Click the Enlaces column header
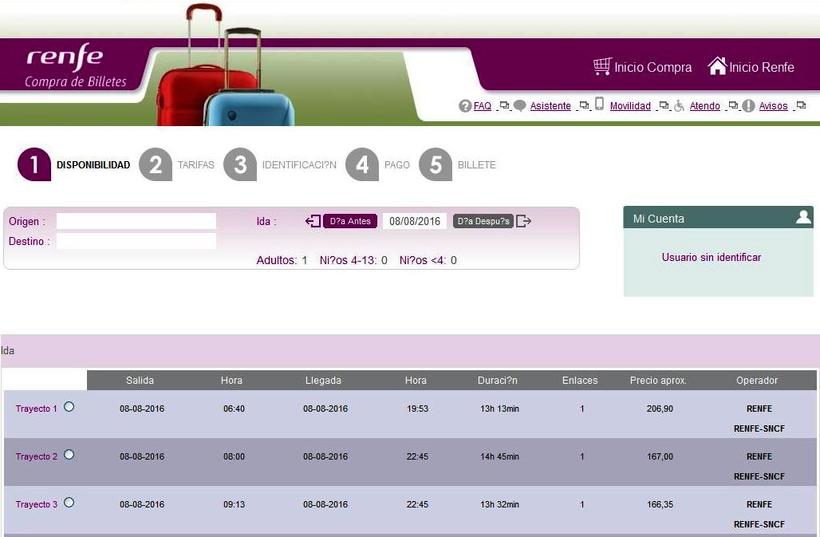Viewport: 820px width, 537px height. coord(580,380)
